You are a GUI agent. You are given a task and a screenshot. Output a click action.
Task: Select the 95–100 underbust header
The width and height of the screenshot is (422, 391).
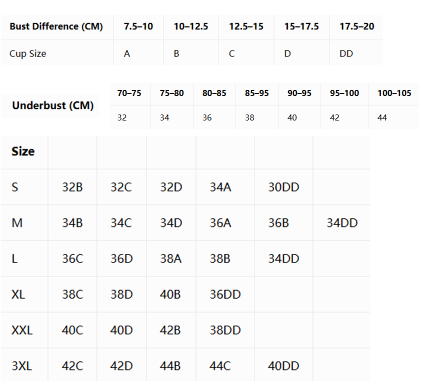click(x=344, y=93)
